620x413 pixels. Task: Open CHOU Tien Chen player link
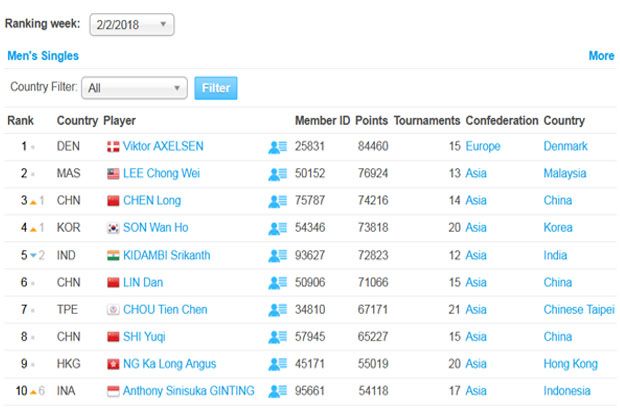165,309
